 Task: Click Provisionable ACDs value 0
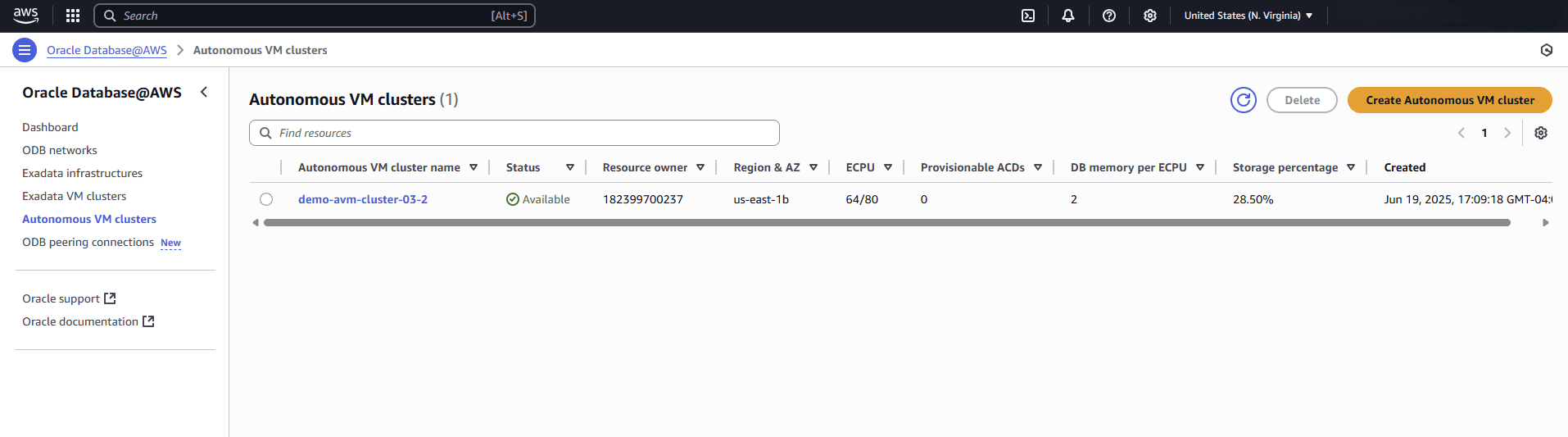(924, 199)
